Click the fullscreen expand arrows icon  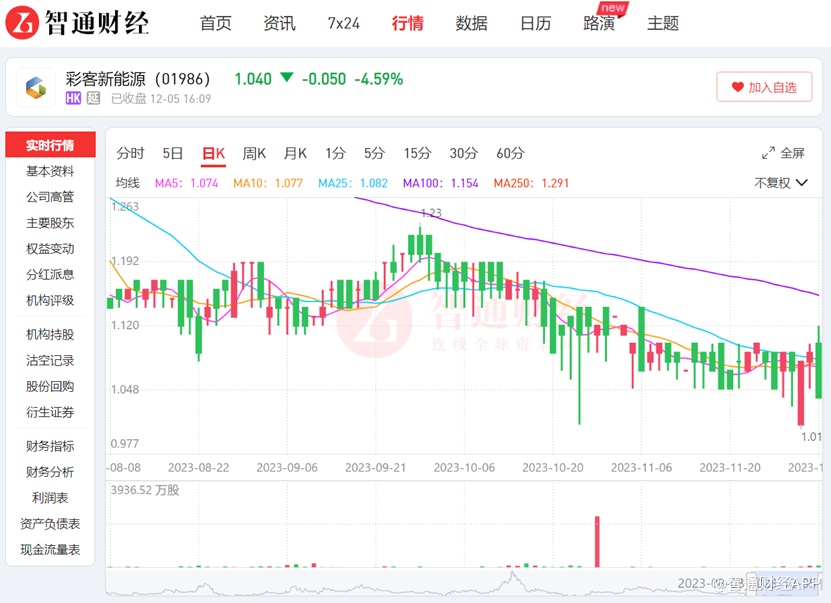768,153
